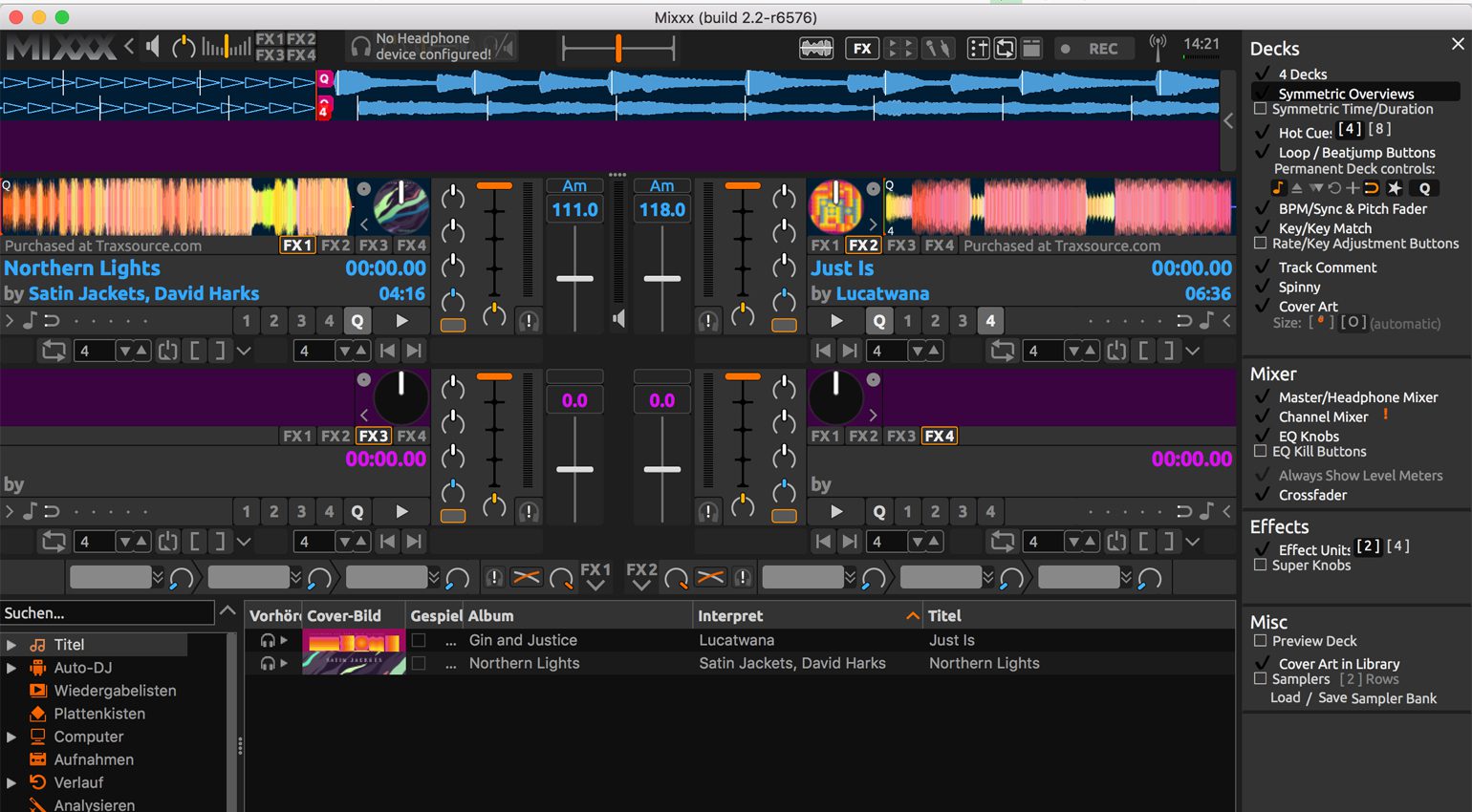Enable the Preview Deck checkbox
Screen dimensions: 1472x812
[x=1260, y=641]
